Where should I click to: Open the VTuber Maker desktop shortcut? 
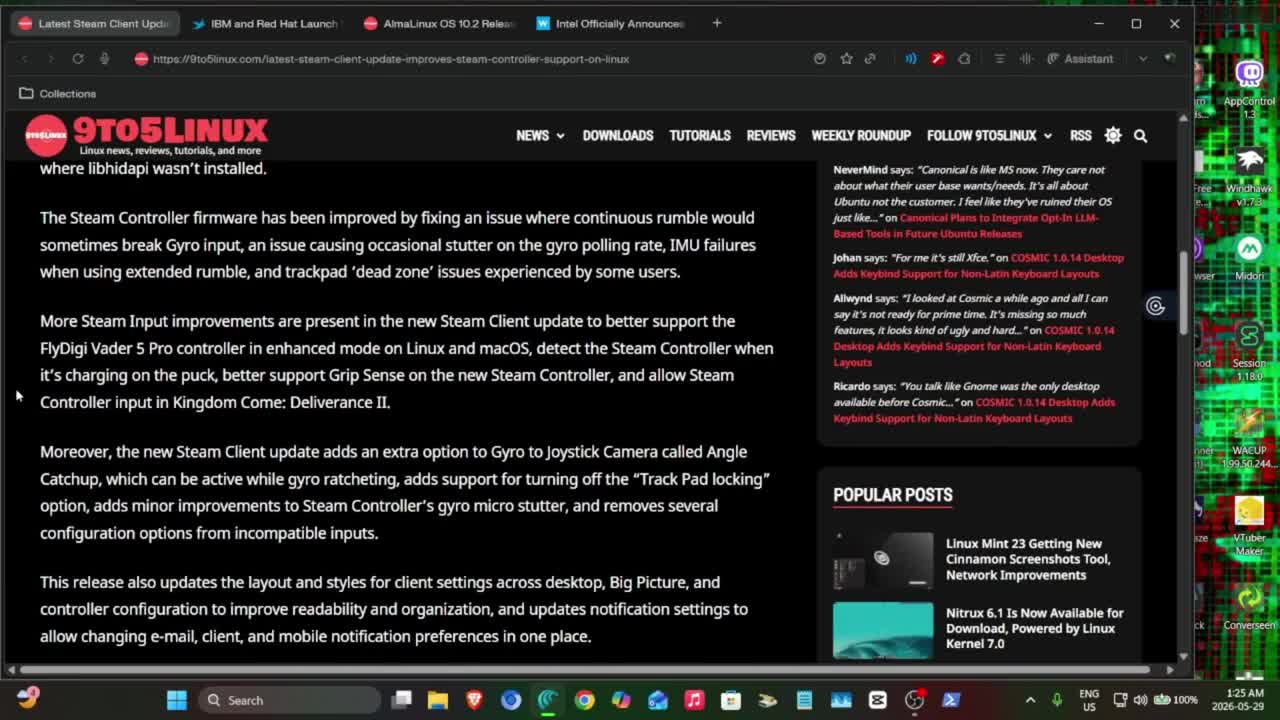click(x=1249, y=524)
